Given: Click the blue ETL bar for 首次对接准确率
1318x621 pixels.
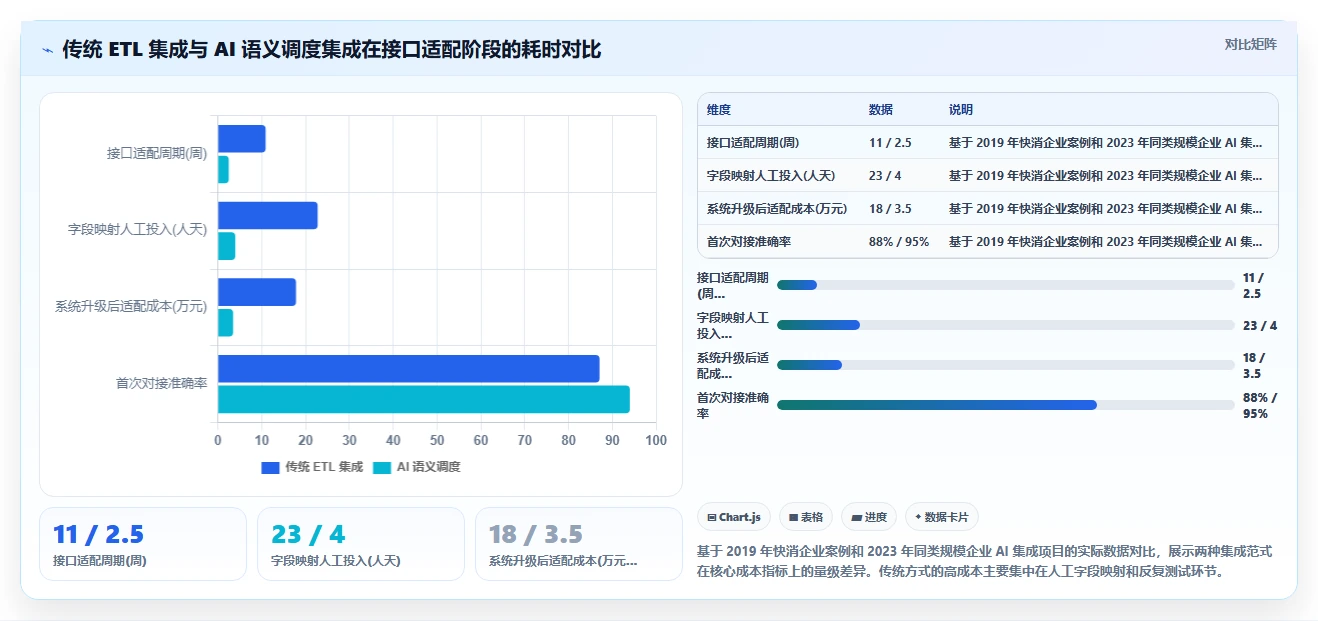Looking at the screenshot, I should click(409, 368).
